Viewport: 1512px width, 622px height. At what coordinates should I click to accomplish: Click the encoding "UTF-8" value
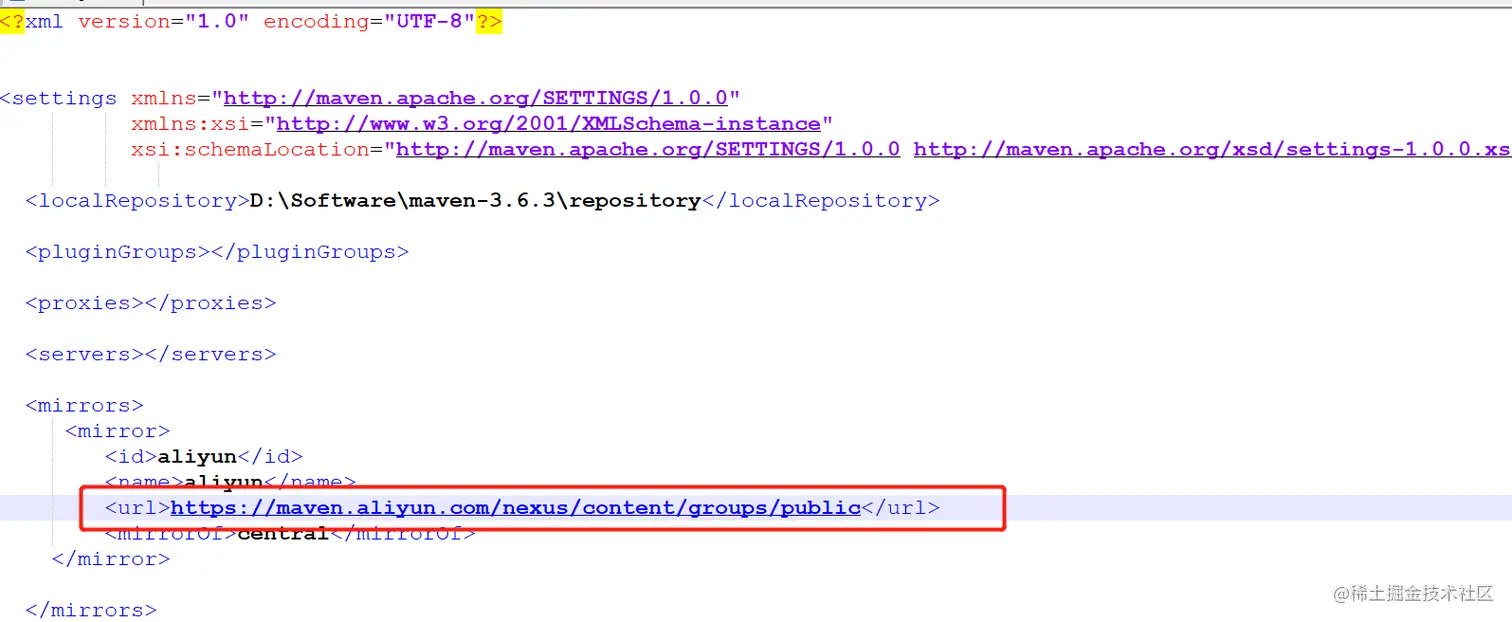429,21
